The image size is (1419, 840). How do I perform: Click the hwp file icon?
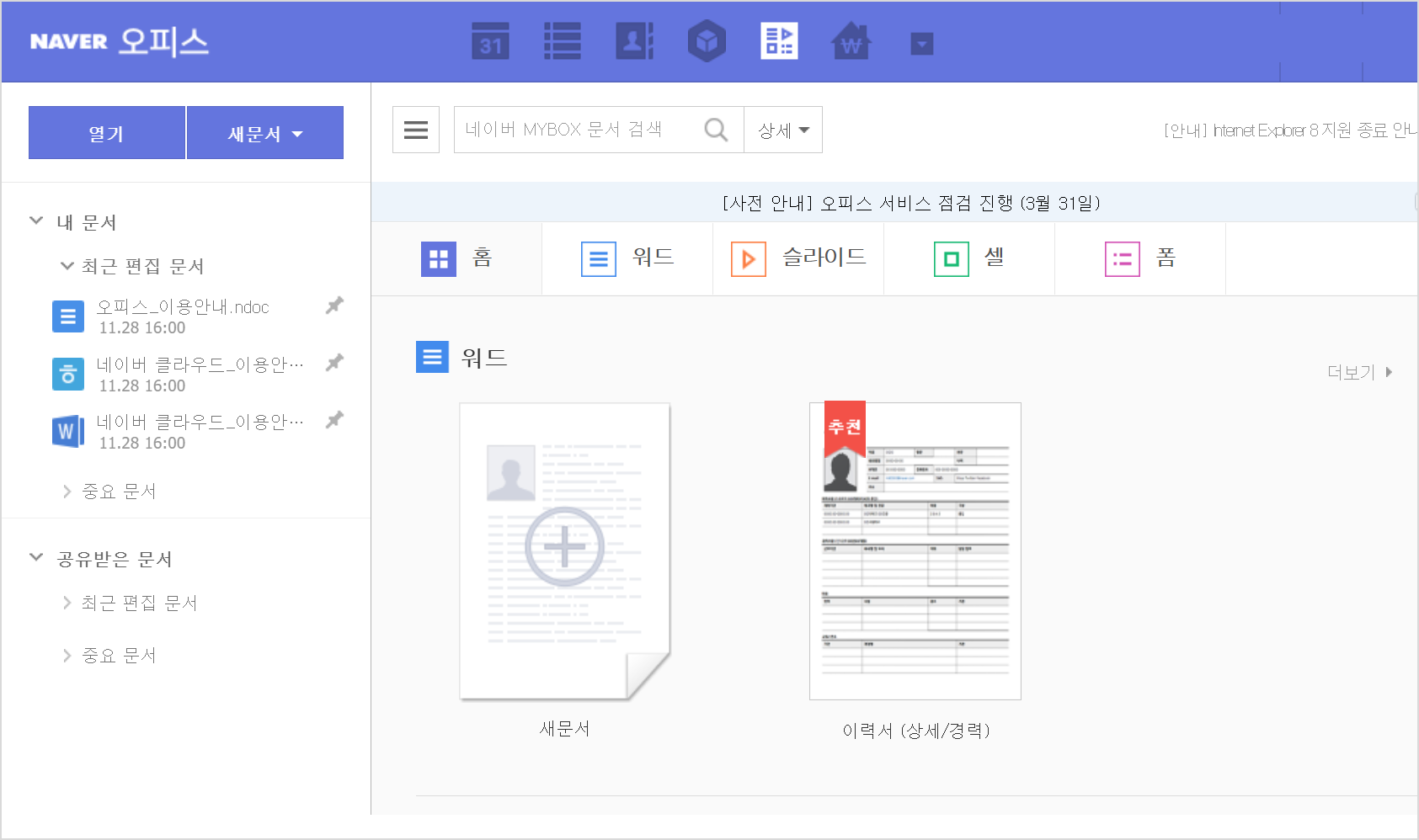coord(68,374)
